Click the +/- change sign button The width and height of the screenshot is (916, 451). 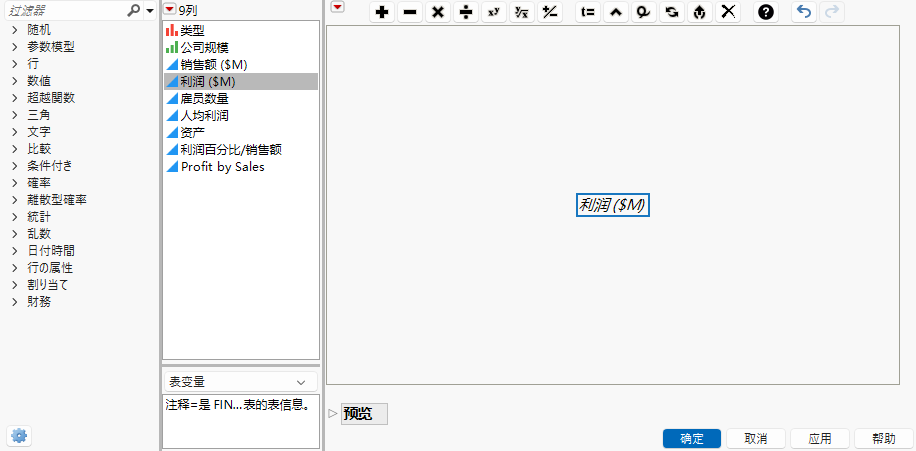(550, 12)
